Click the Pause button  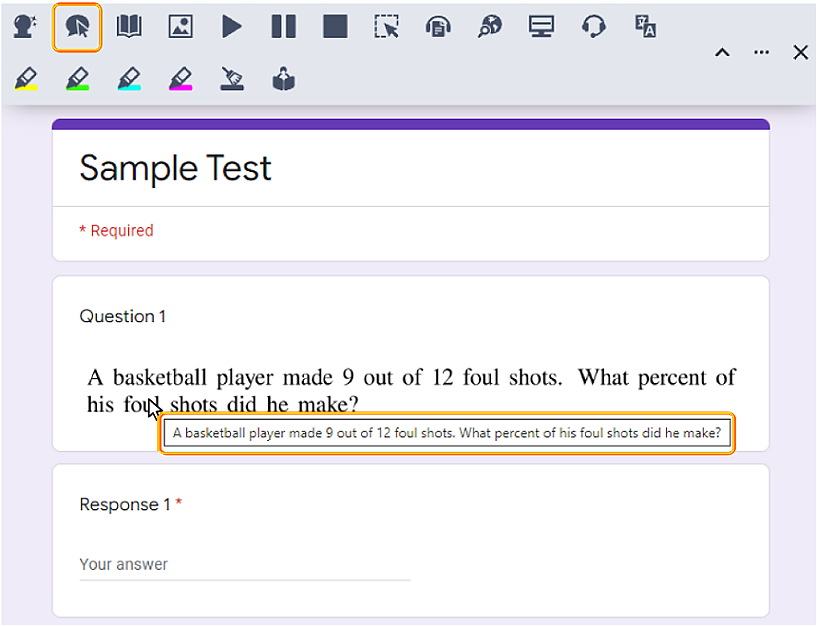coord(283,26)
